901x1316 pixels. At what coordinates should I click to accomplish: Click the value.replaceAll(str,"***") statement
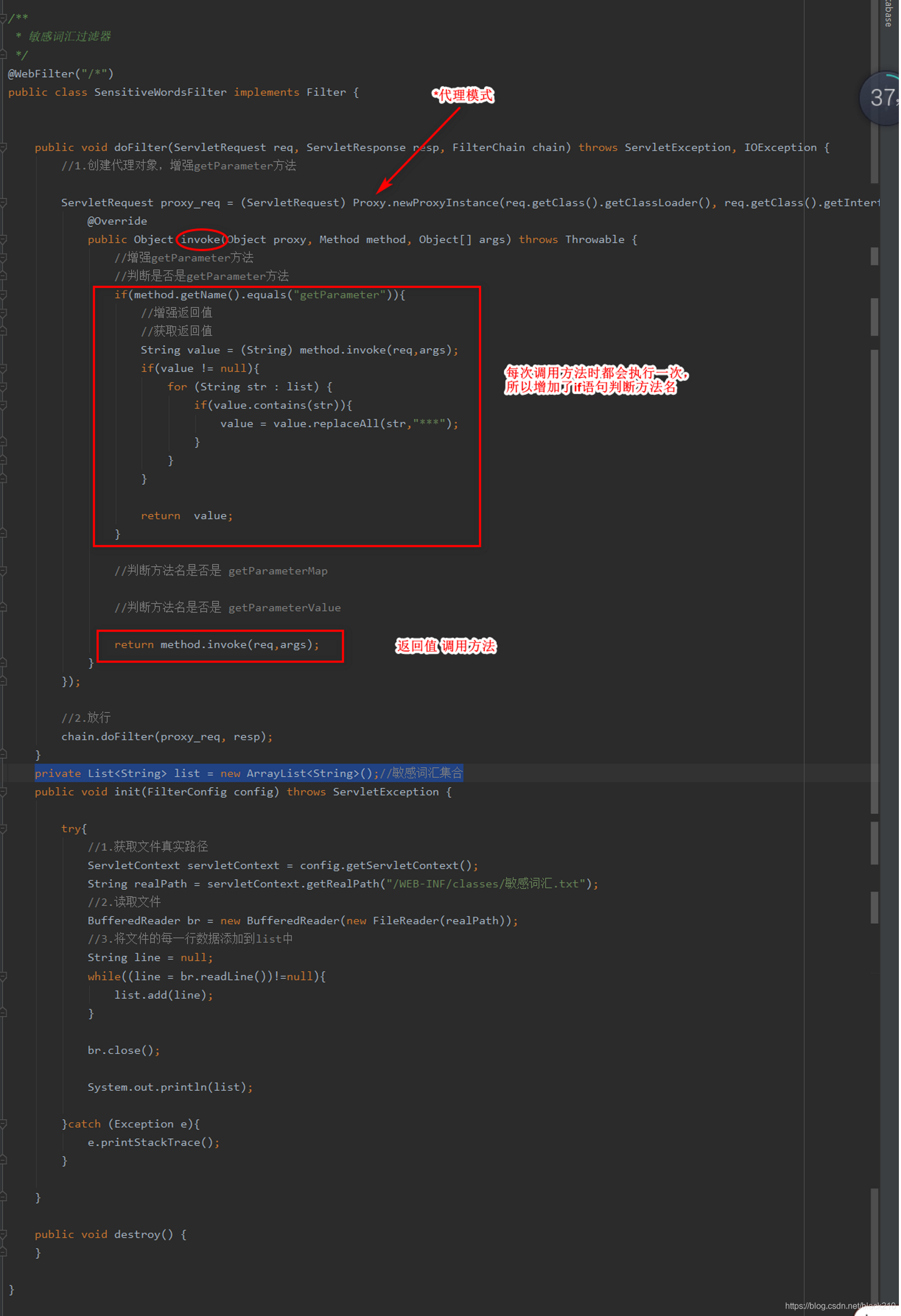pos(339,424)
